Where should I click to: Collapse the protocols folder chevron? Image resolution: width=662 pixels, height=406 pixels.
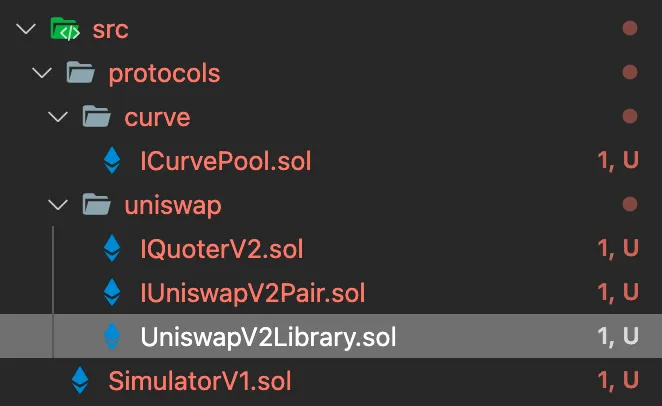(42, 73)
